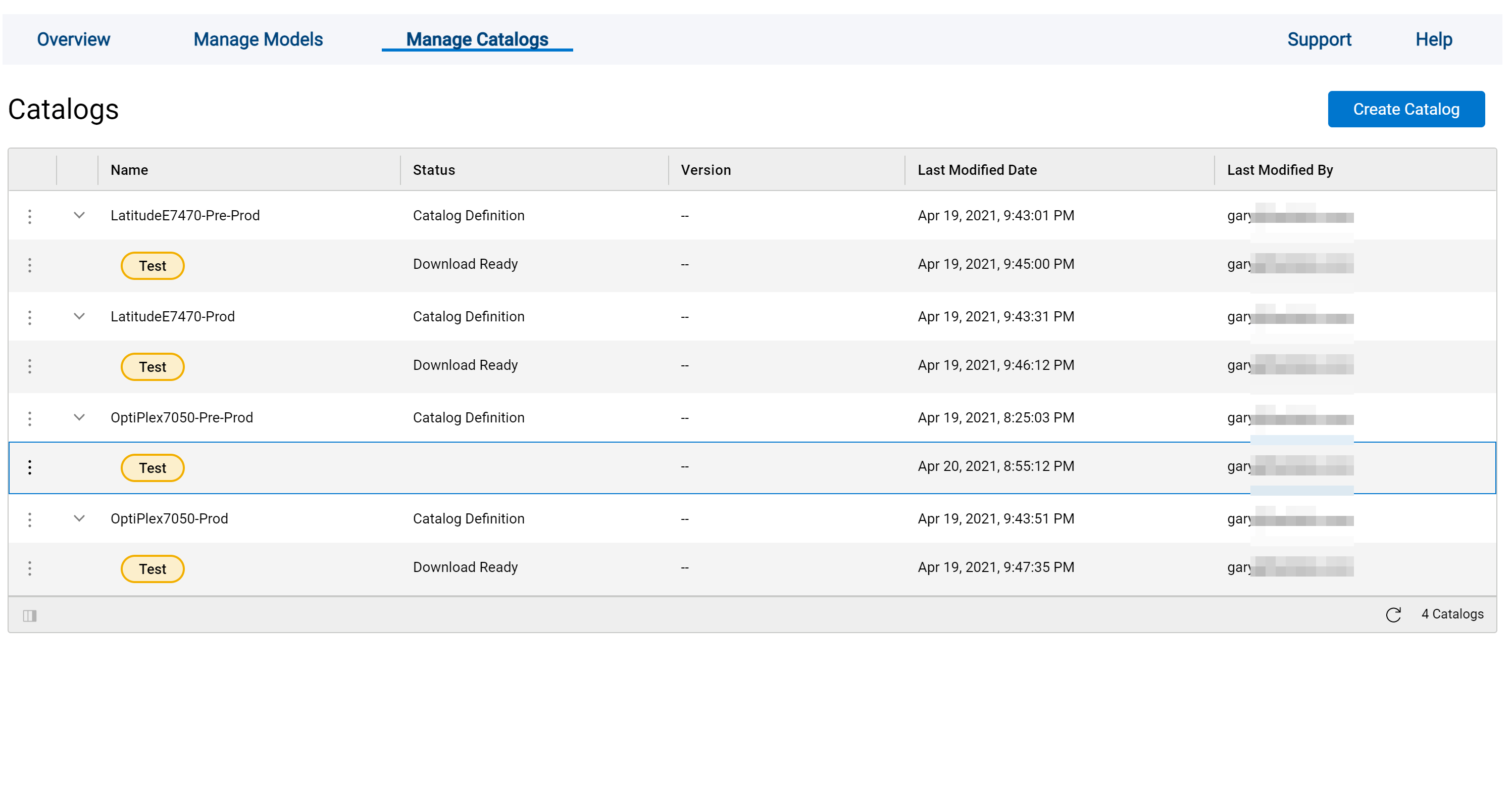Image resolution: width=1512 pixels, height=812 pixels.
Task: Collapse the LatitudeE7470-Prod catalog row
Action: click(x=79, y=316)
